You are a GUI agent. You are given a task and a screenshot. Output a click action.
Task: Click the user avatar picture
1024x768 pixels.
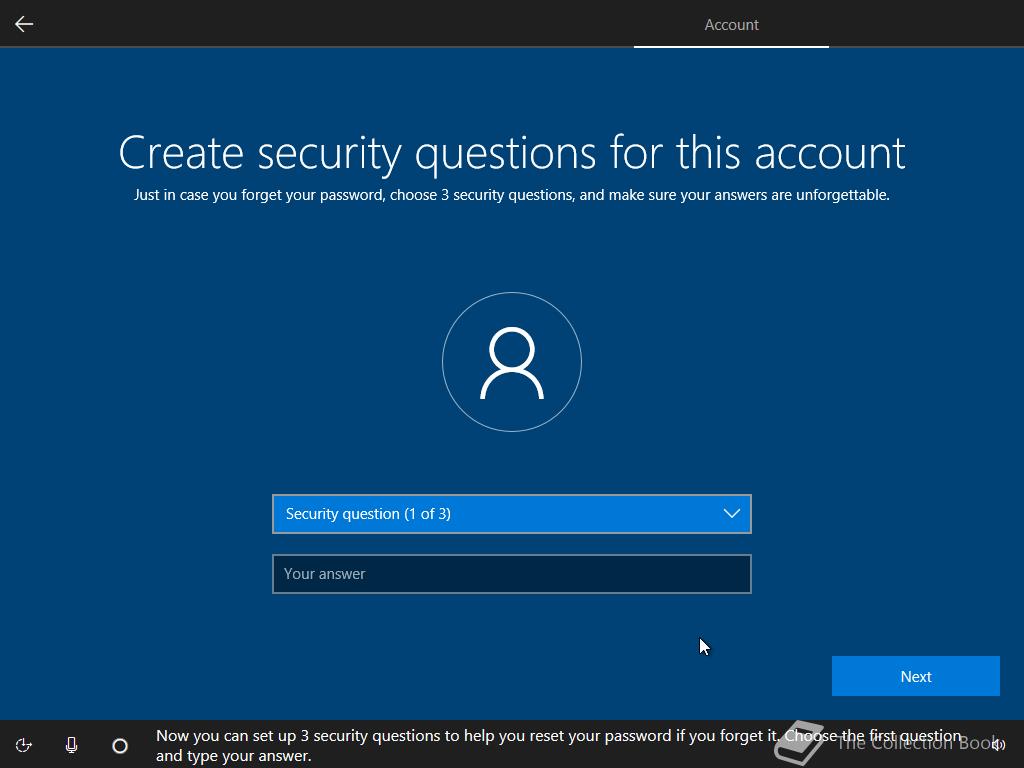[x=512, y=362]
